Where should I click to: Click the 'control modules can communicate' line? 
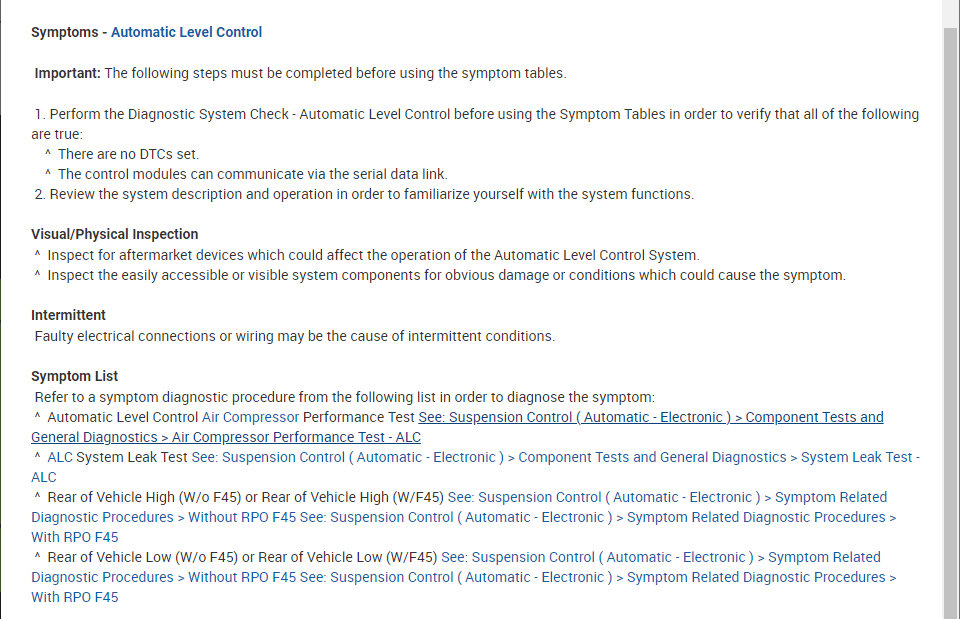252,174
